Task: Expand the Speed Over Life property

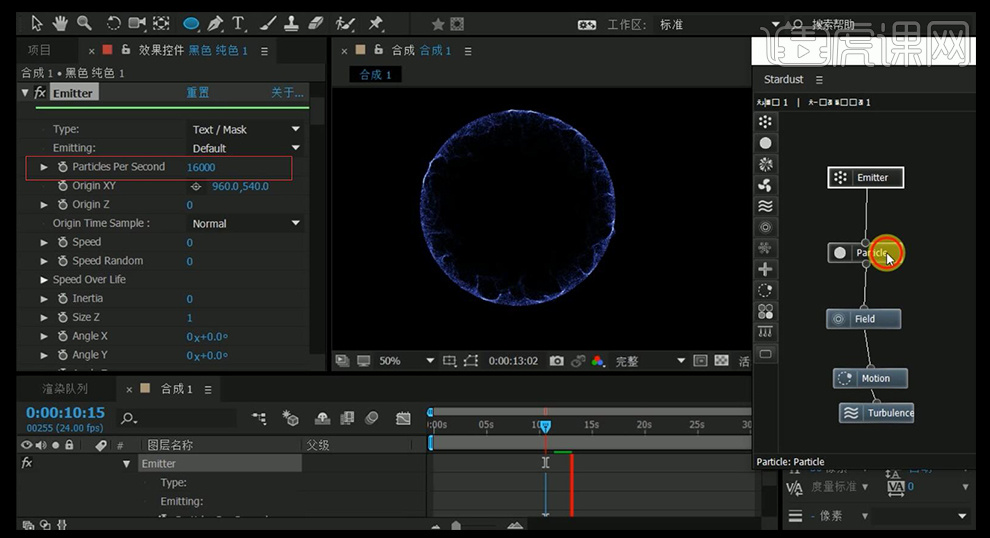Action: [x=44, y=280]
